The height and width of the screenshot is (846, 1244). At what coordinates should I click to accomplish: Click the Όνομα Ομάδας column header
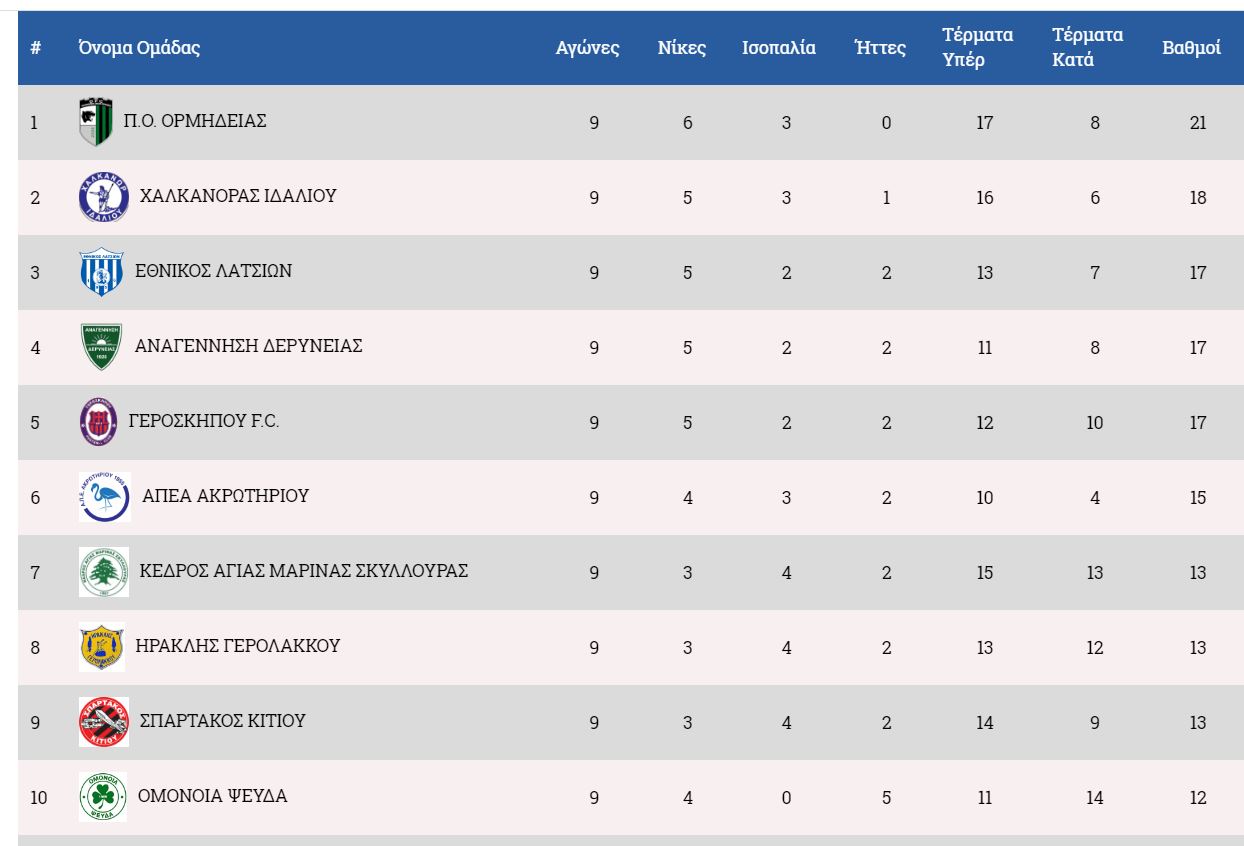point(139,48)
